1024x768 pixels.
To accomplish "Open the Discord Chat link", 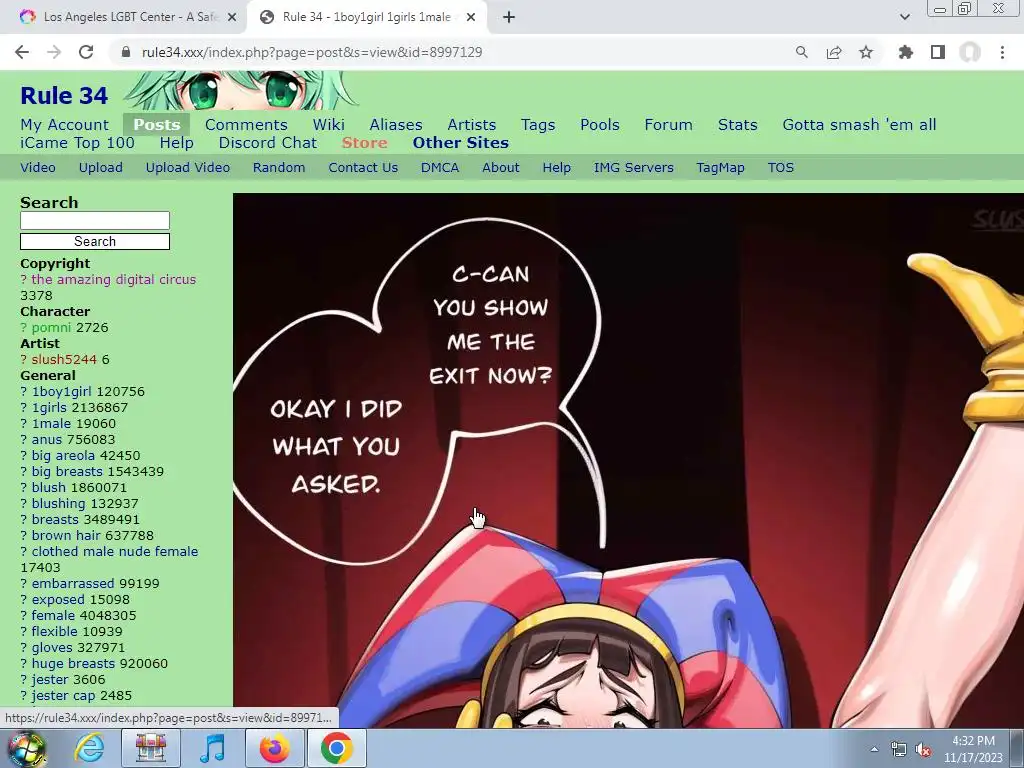I will pyautogui.click(x=268, y=142).
